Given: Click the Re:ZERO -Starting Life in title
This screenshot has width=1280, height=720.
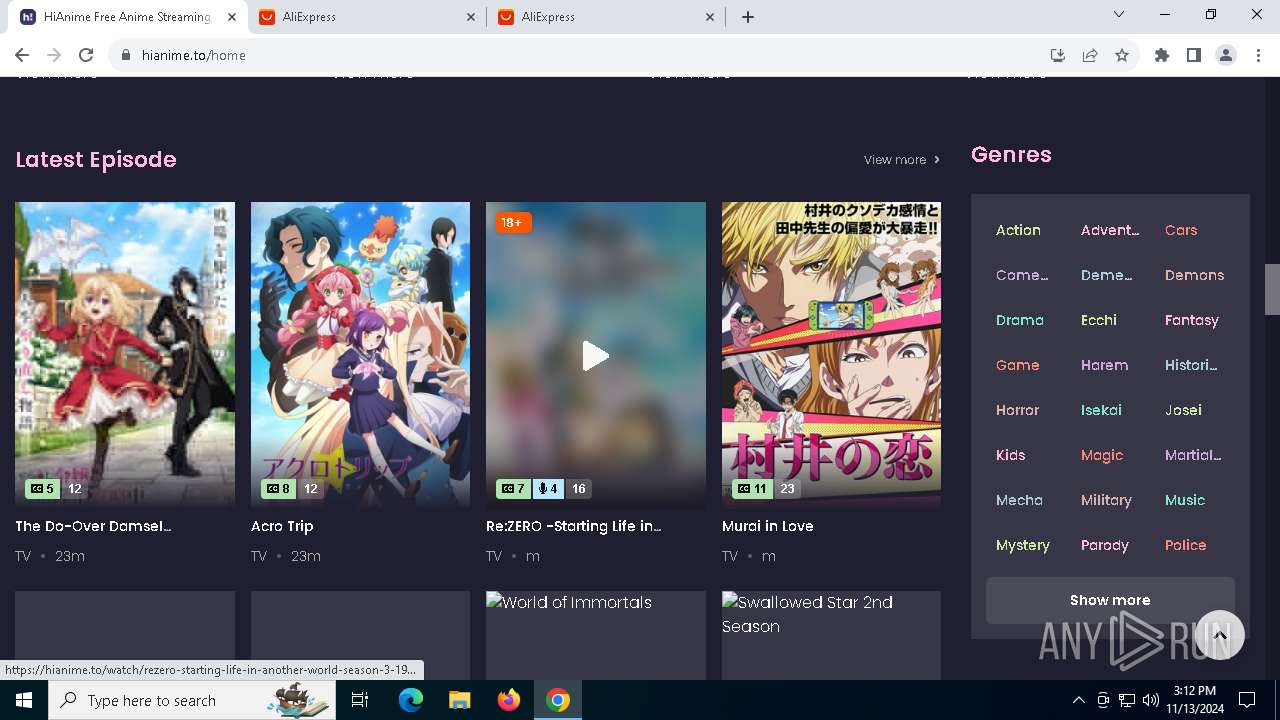Looking at the screenshot, I should point(574,526).
